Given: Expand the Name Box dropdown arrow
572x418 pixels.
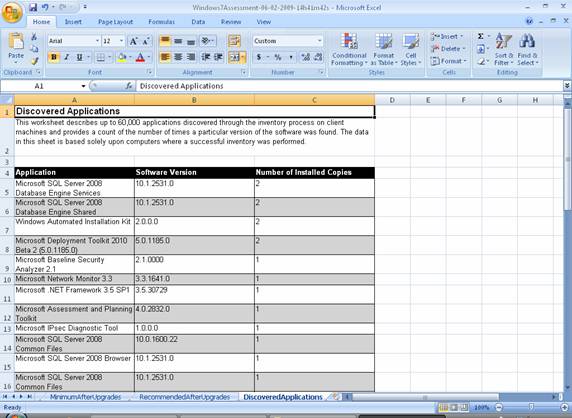Looking at the screenshot, I should (x=83, y=86).
